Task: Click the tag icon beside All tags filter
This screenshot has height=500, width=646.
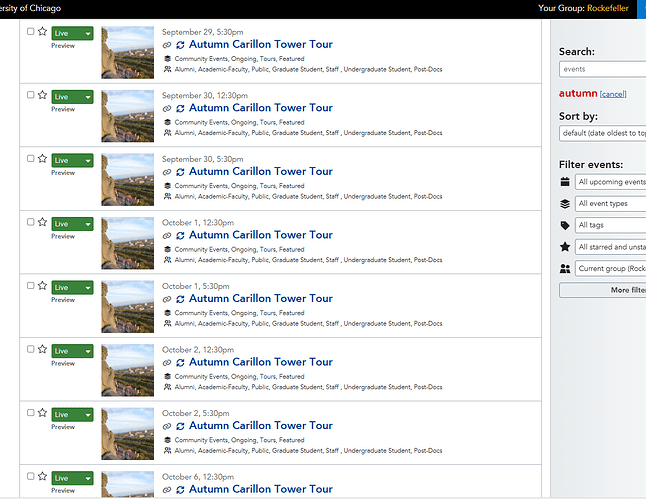Action: coord(565,225)
